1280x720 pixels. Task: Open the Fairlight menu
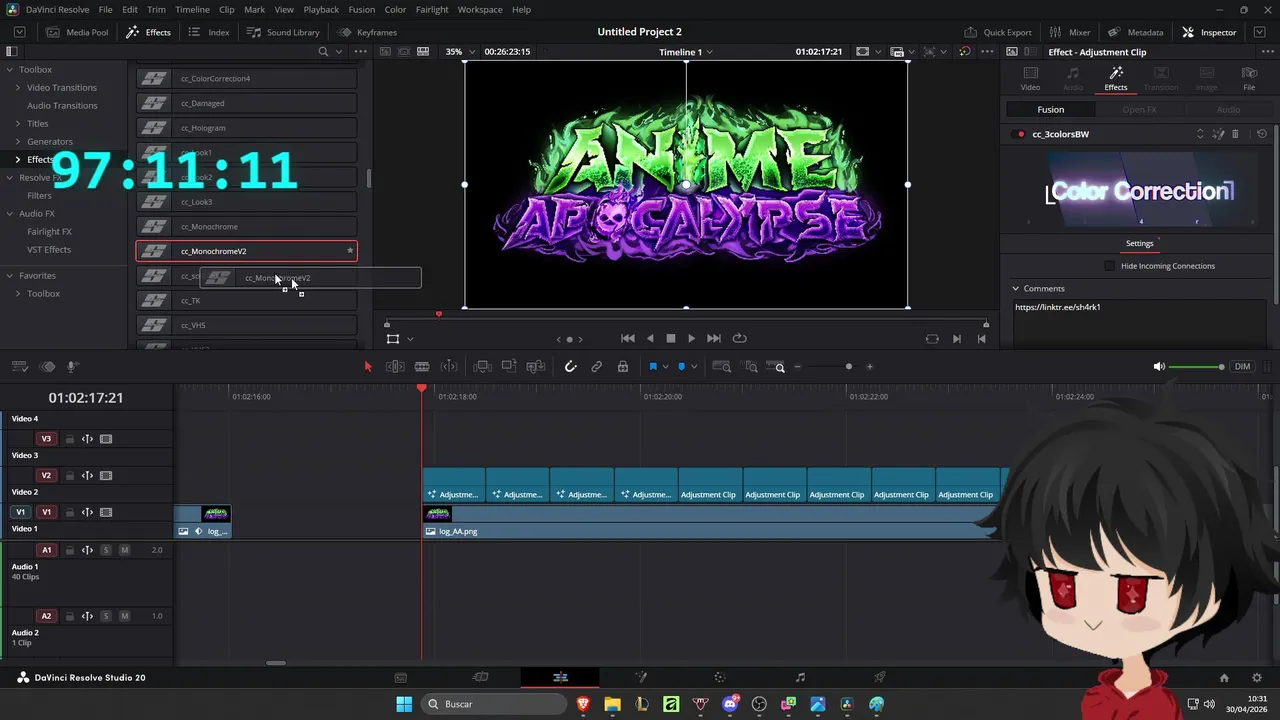click(x=432, y=9)
